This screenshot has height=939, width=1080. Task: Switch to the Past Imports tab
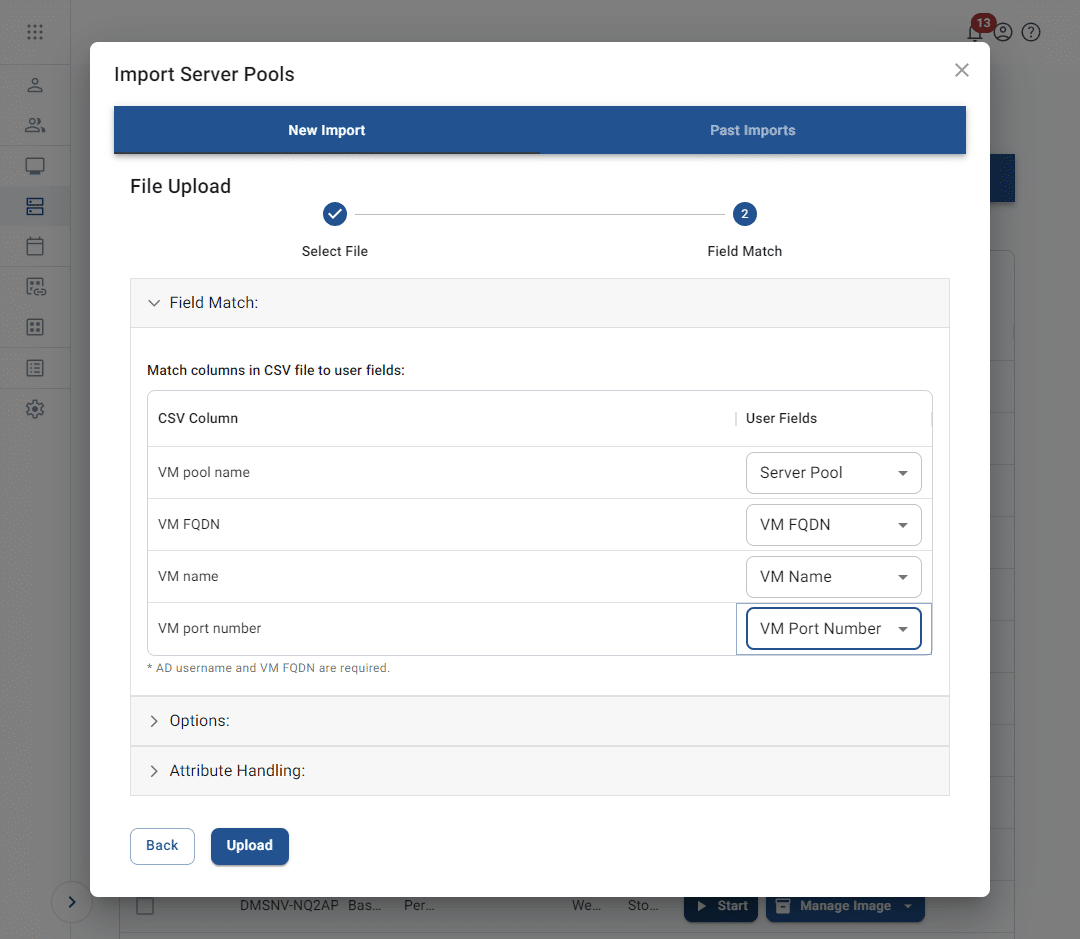click(752, 130)
